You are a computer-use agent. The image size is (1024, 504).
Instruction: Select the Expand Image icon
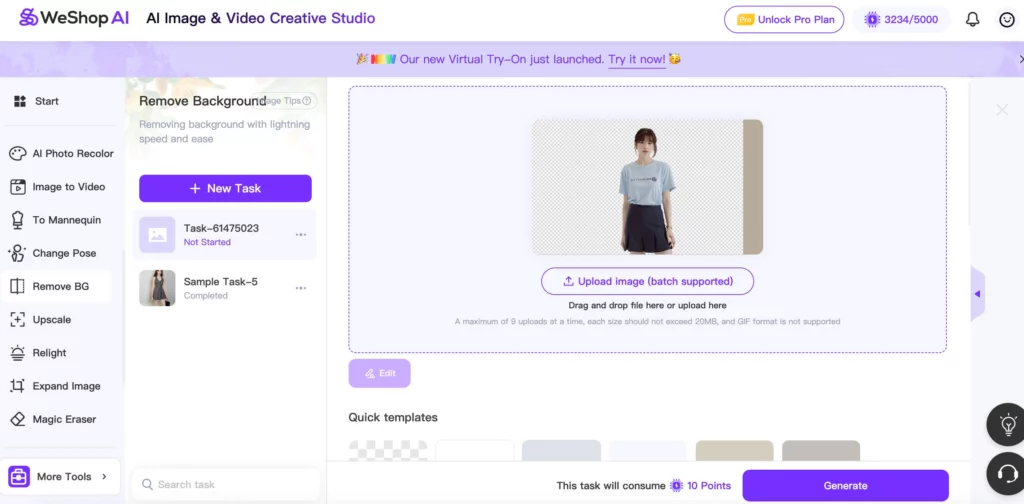tap(18, 386)
